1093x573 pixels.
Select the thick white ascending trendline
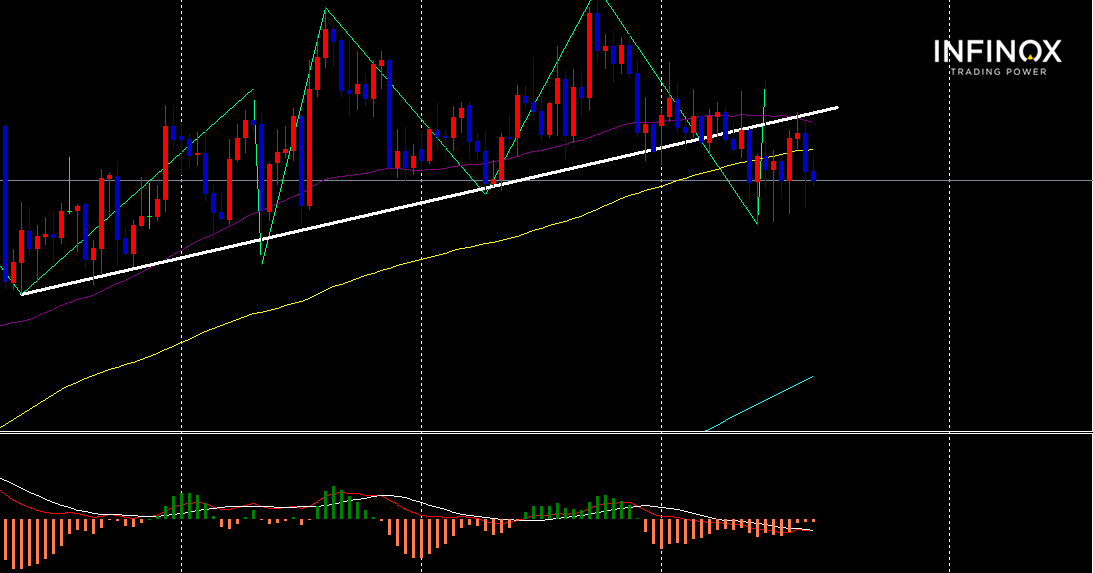pyautogui.click(x=429, y=201)
